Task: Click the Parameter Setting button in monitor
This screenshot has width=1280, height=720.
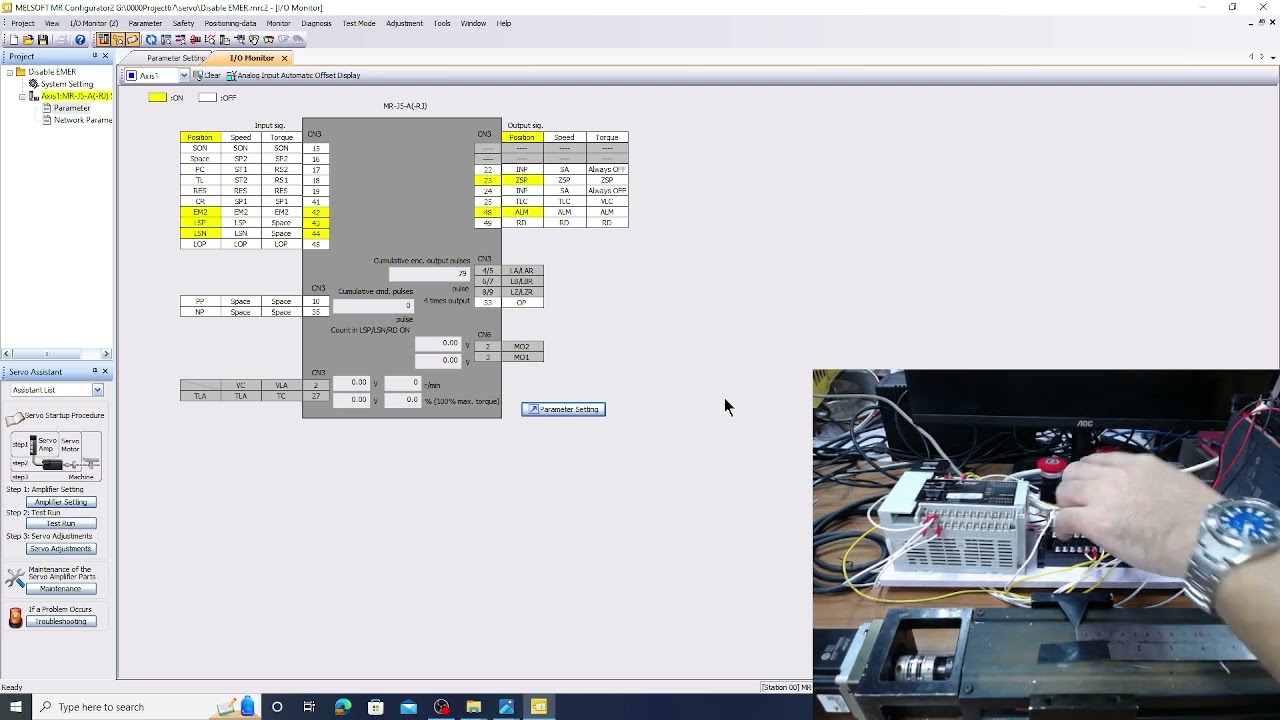Action: pos(563,409)
